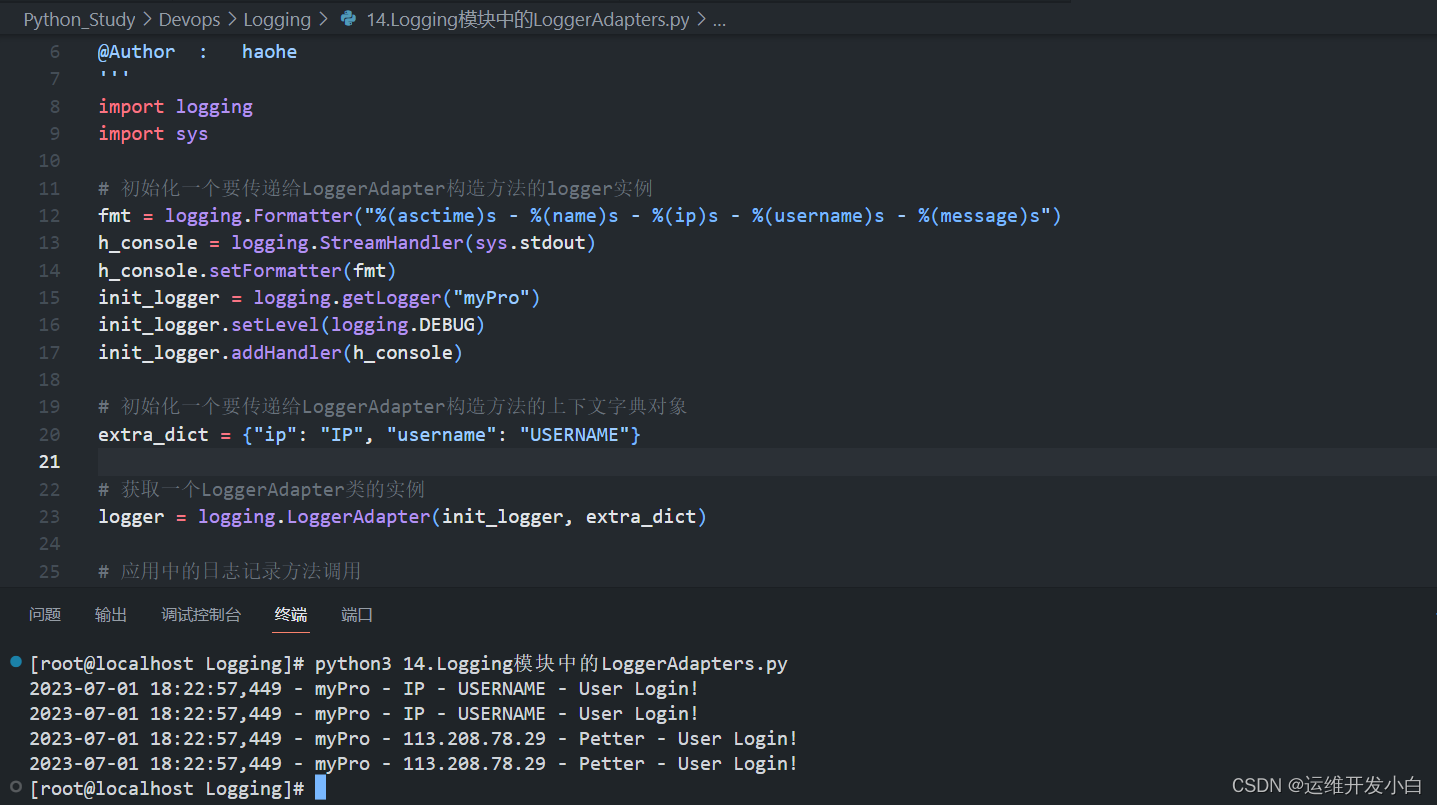Image resolution: width=1437 pixels, height=805 pixels.
Task: Click the blue command status dot in terminal
Action: pyautogui.click(x=15, y=662)
